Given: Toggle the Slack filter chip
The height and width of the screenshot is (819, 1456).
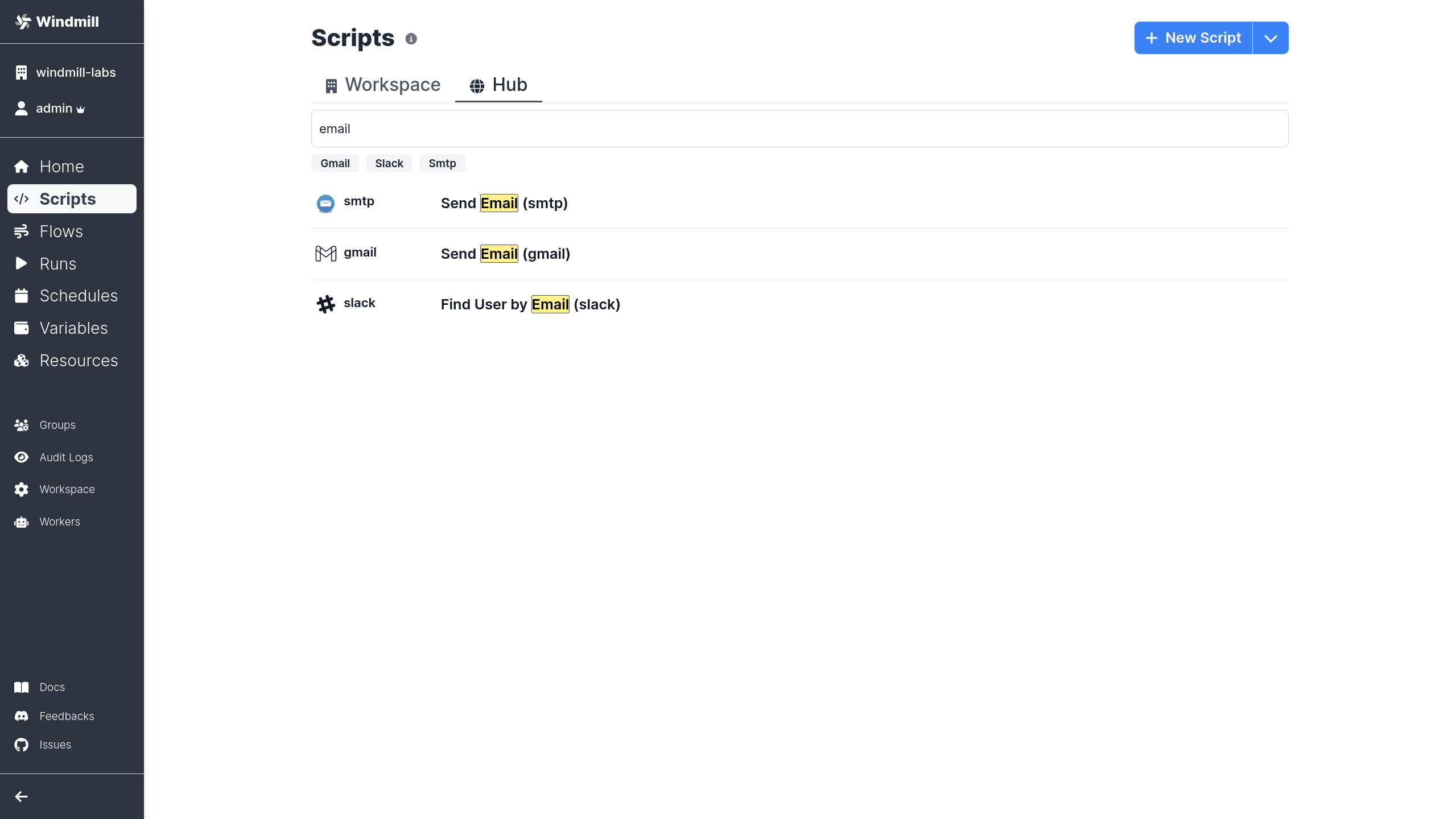Looking at the screenshot, I should 389,163.
